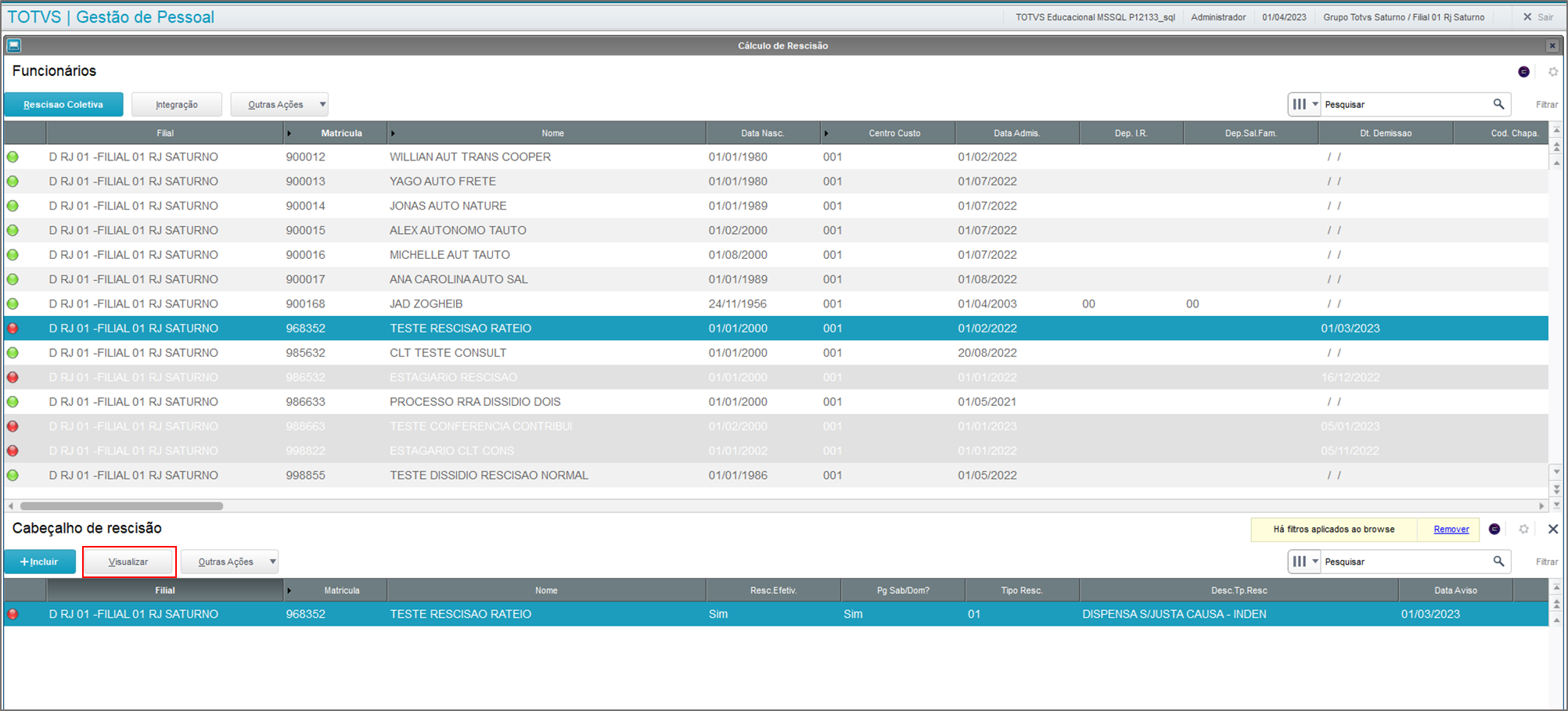This screenshot has height=711, width=1568.
Task: Click green status icon for matricula 900168
Action: click(13, 303)
